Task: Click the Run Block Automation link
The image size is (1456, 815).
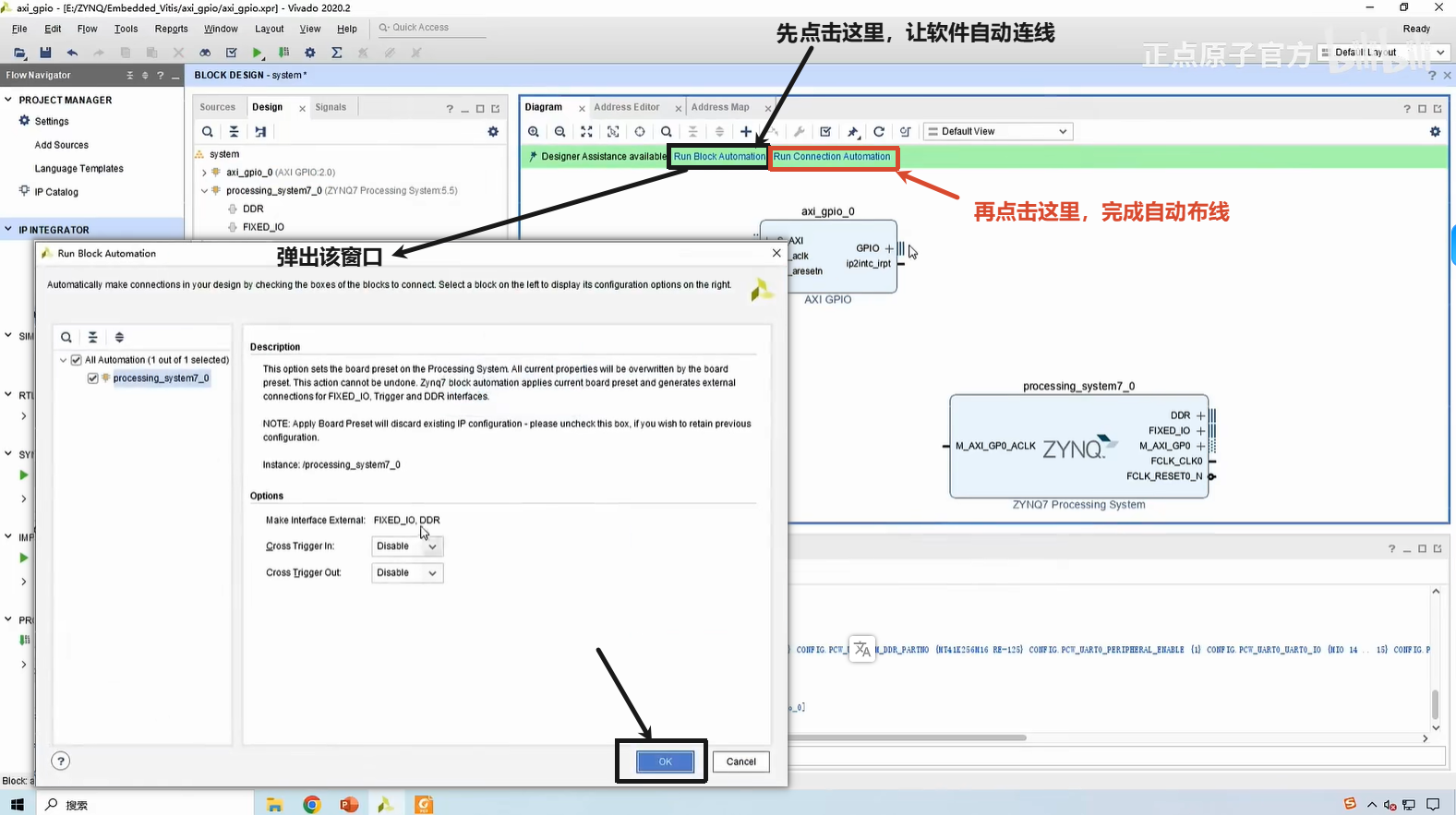Action: [719, 157]
